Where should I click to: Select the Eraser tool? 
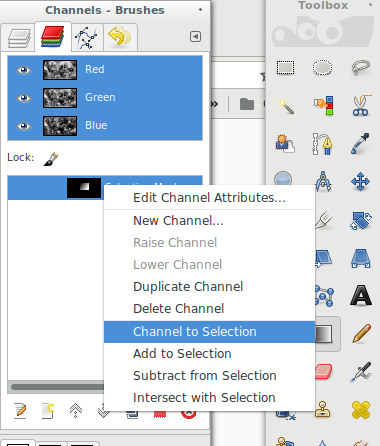click(x=323, y=371)
